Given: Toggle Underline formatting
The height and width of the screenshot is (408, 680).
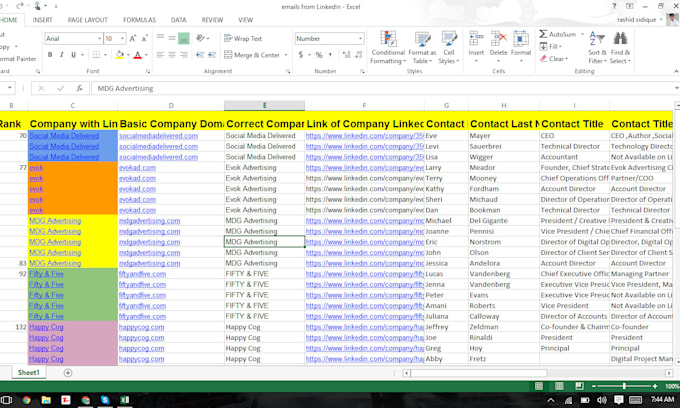Looking at the screenshot, I should point(73,55).
